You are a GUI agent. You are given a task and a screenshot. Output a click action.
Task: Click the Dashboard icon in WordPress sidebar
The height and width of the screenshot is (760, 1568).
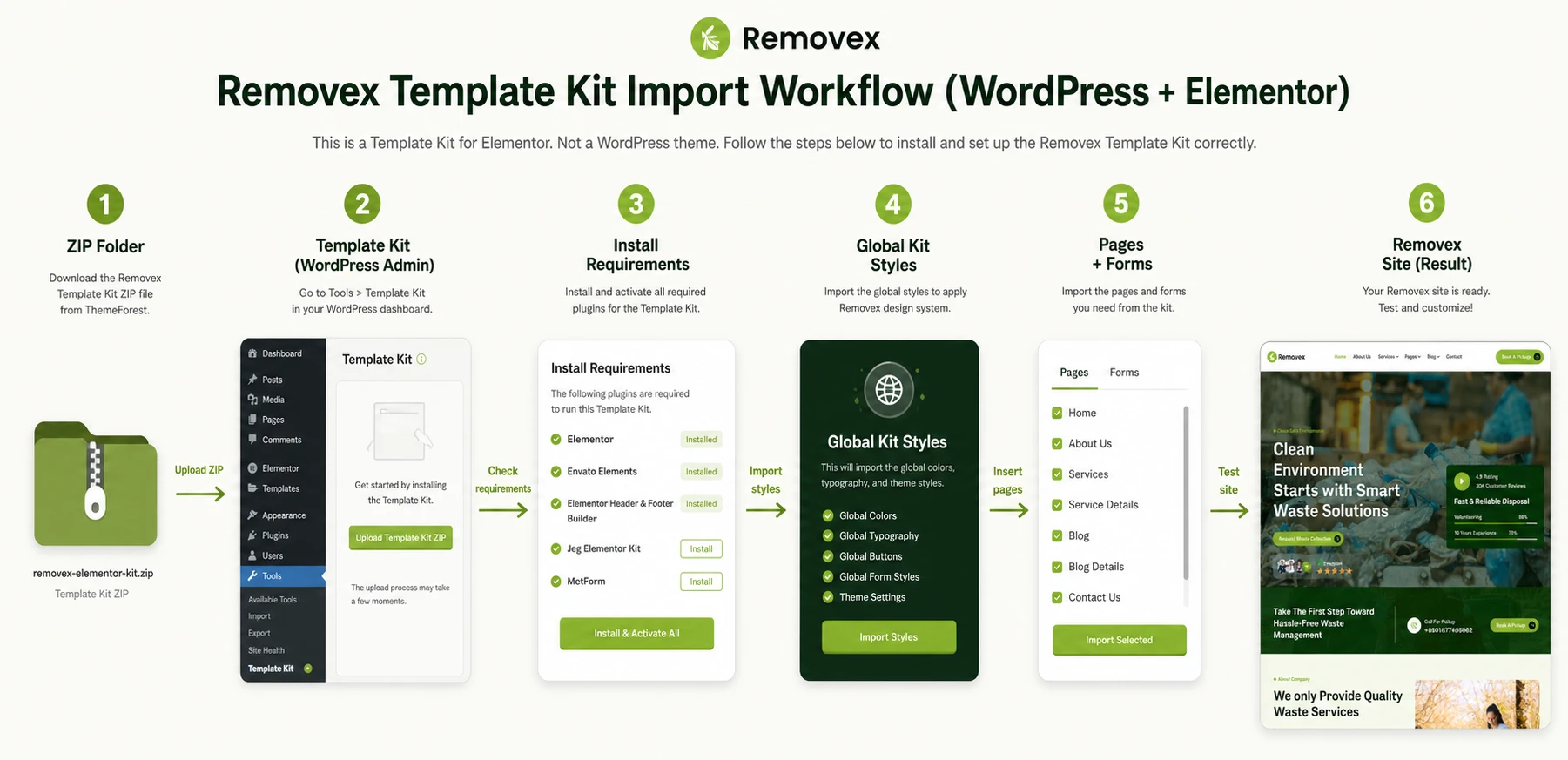point(252,353)
